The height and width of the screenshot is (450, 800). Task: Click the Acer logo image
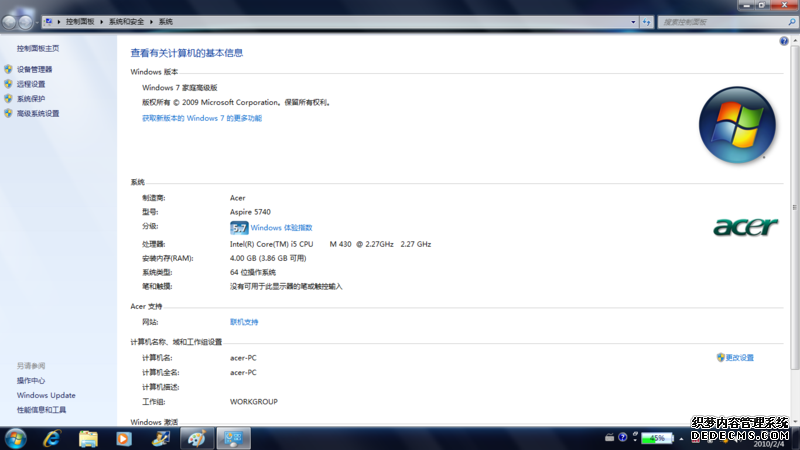click(x=745, y=227)
